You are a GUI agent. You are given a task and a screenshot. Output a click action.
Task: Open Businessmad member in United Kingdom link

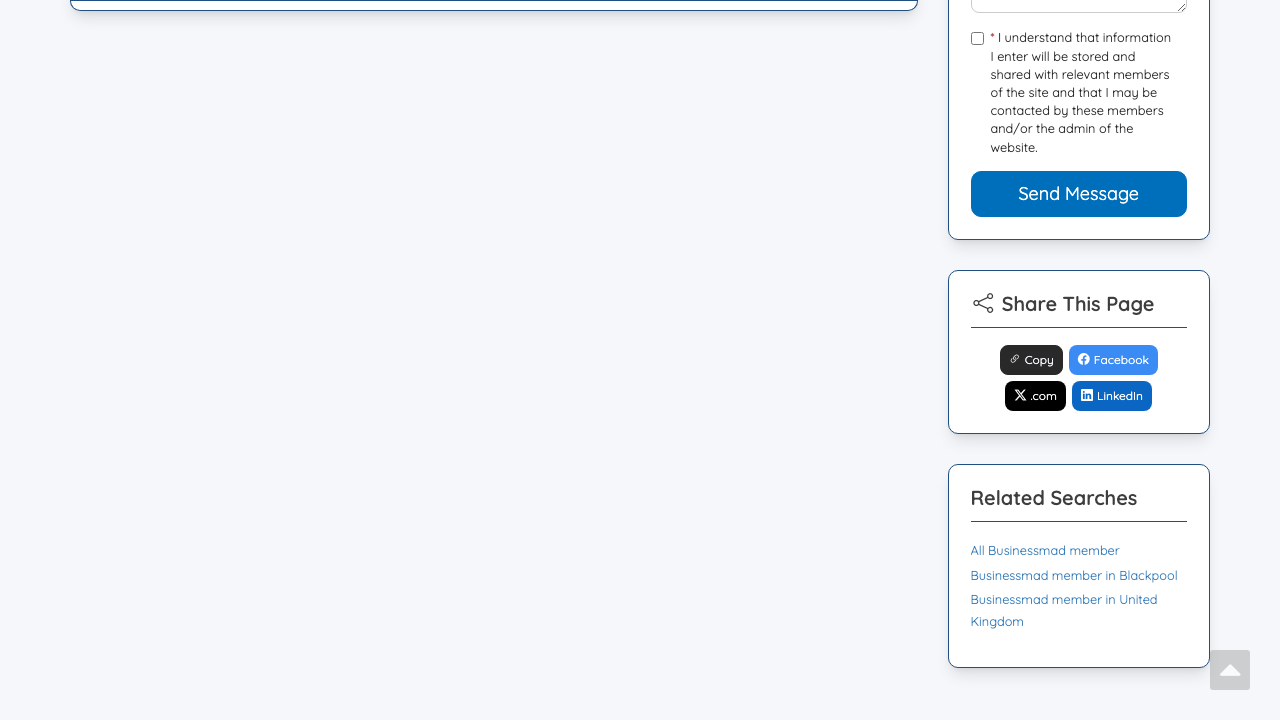pyautogui.click(x=1064, y=611)
